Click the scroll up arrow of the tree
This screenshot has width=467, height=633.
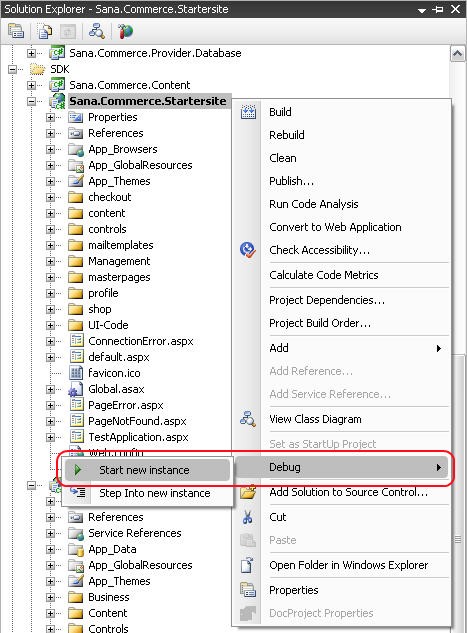(457, 53)
